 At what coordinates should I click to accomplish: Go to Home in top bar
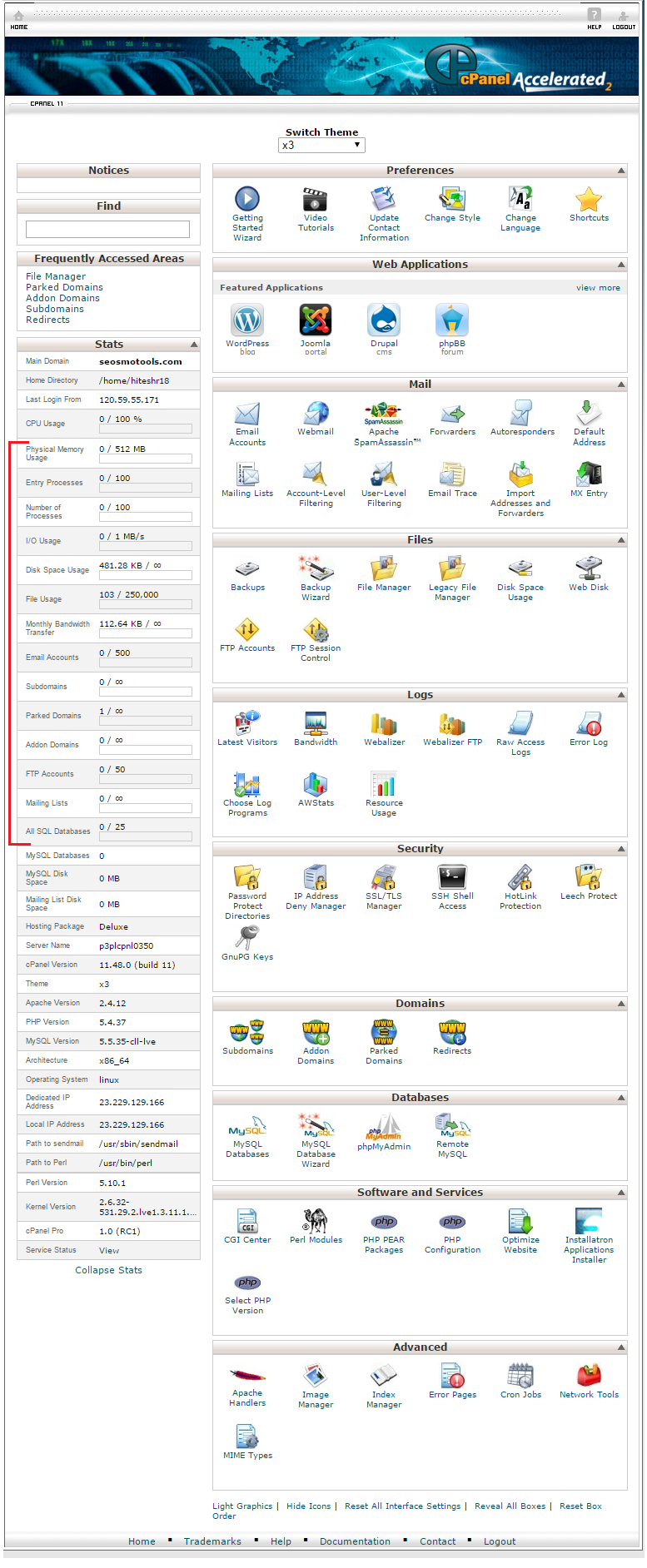[x=18, y=20]
